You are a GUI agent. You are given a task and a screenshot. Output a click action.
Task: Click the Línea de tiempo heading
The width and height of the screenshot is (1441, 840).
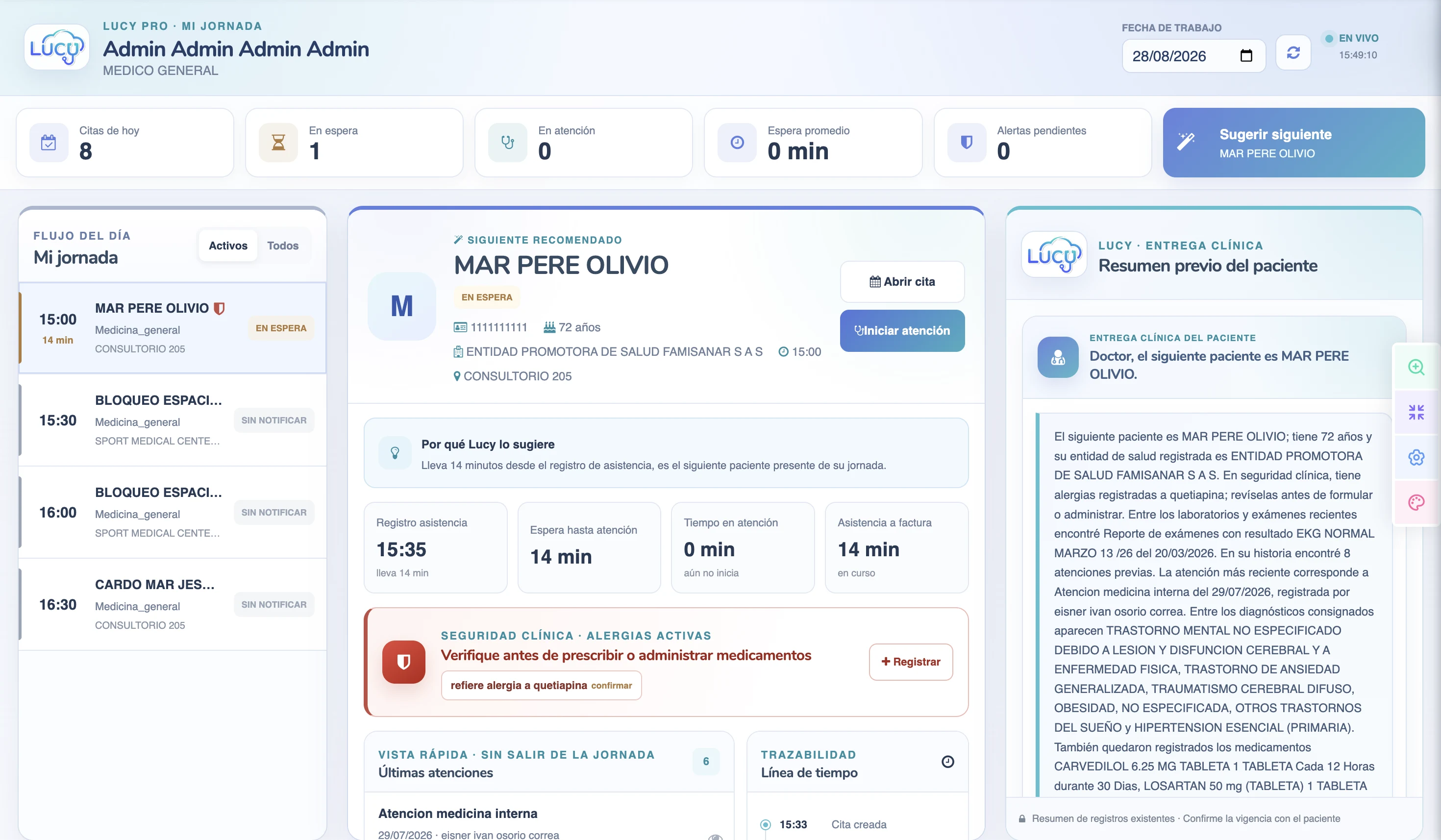coord(809,772)
